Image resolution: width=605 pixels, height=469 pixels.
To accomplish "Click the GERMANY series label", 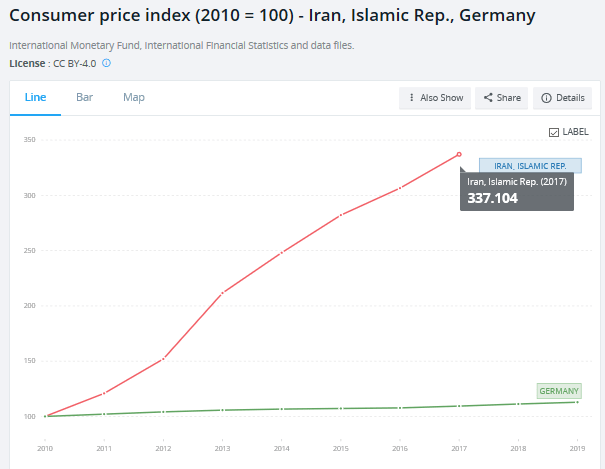I will (559, 391).
